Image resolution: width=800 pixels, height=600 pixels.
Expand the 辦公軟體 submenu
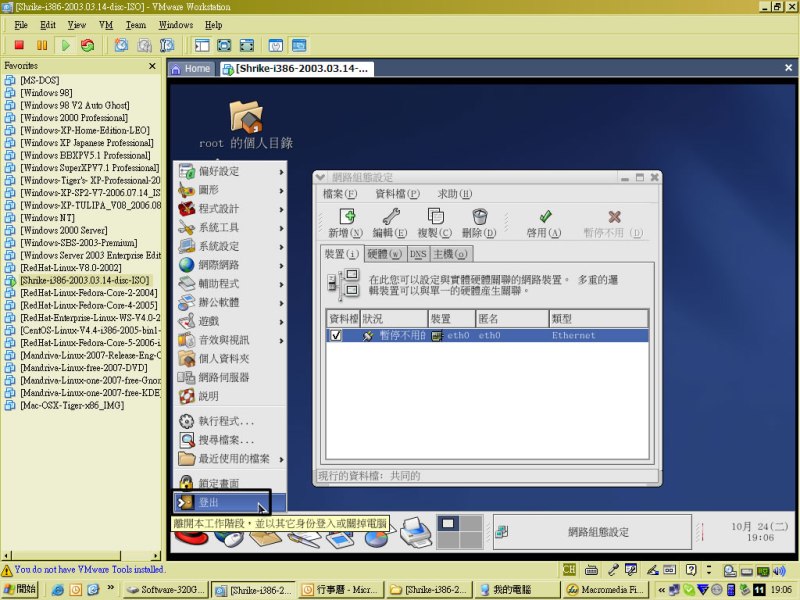click(230, 303)
